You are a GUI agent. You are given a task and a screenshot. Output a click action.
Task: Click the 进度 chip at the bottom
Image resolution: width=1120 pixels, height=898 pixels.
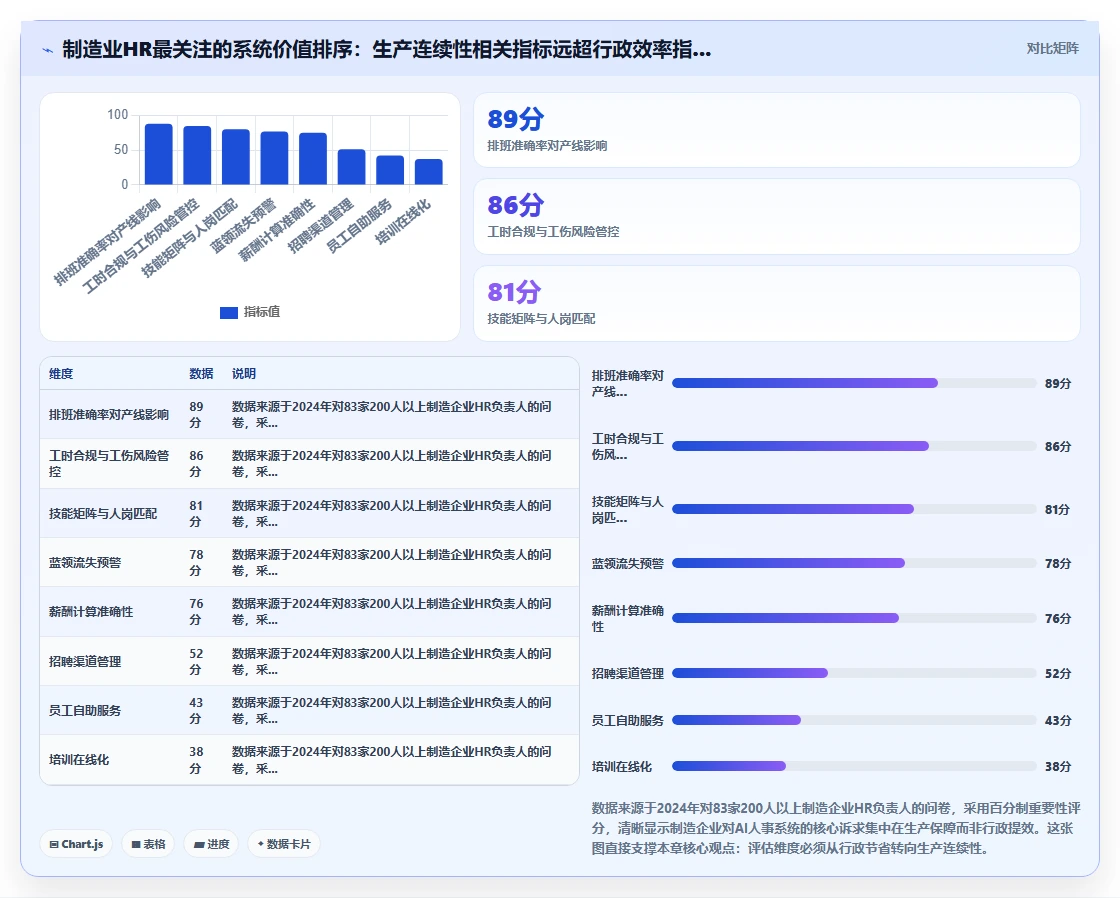tap(211, 844)
